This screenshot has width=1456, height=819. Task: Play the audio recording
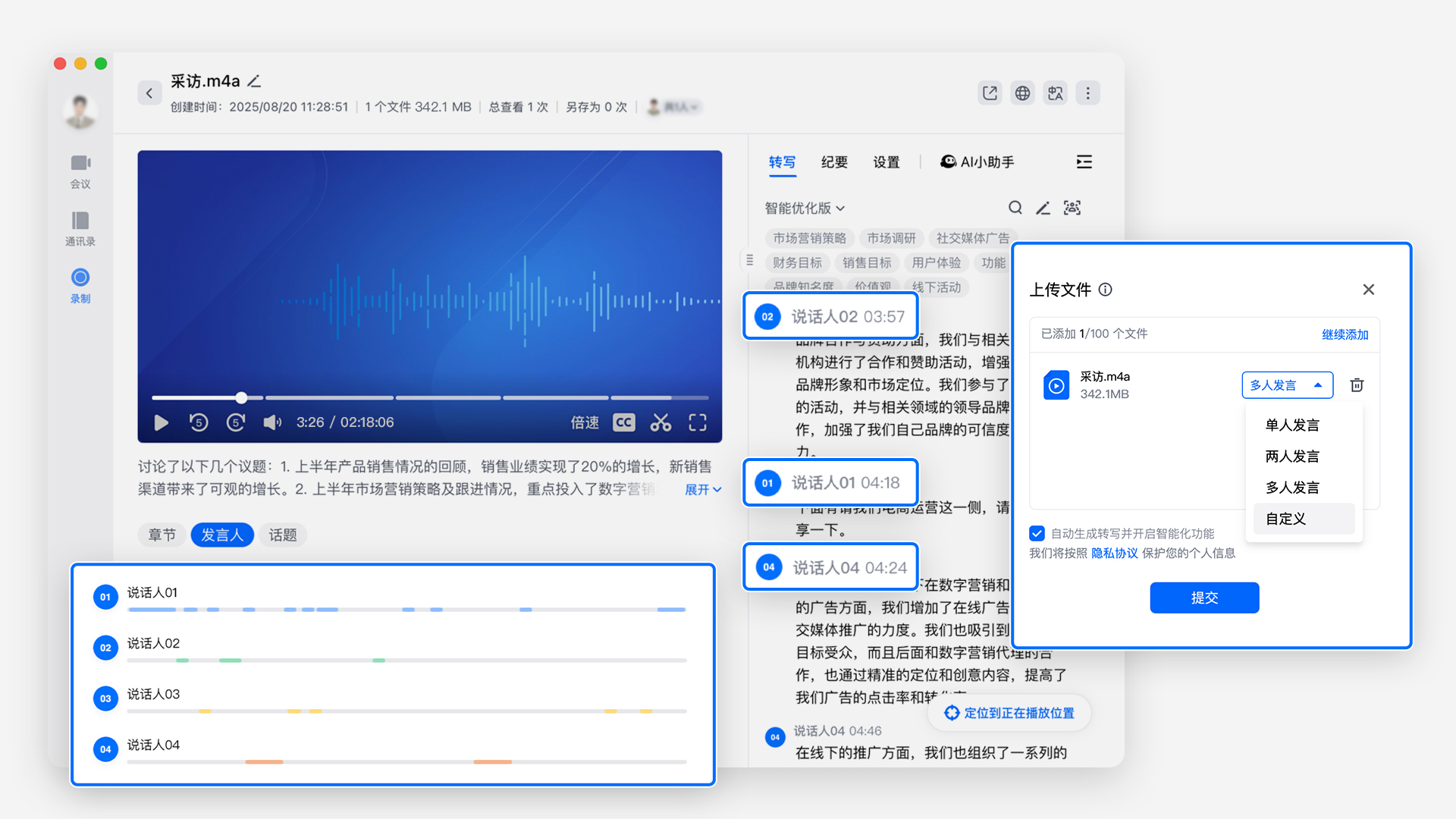(x=161, y=422)
